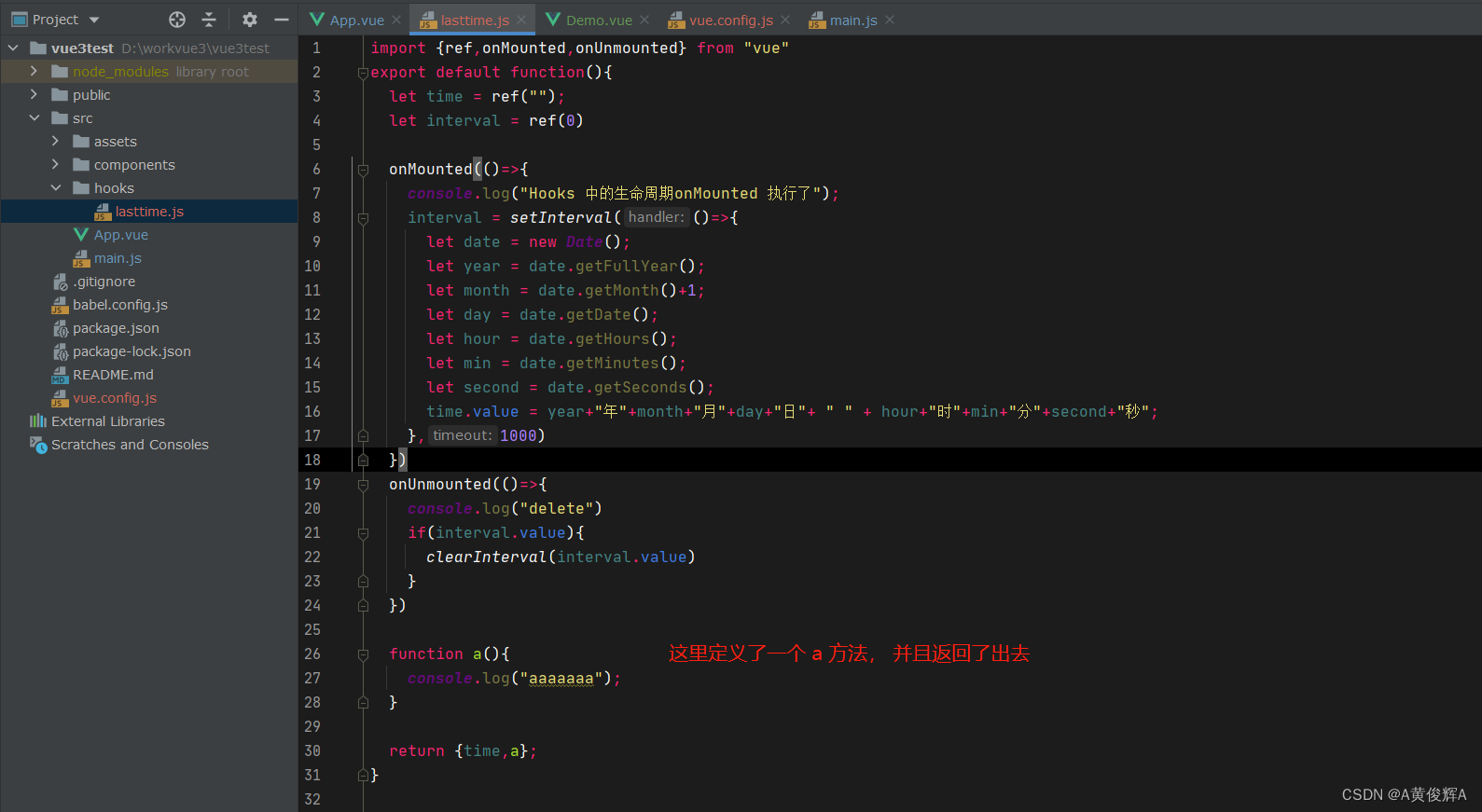
Task: Open App.vue from the project tree
Action: [x=120, y=235]
